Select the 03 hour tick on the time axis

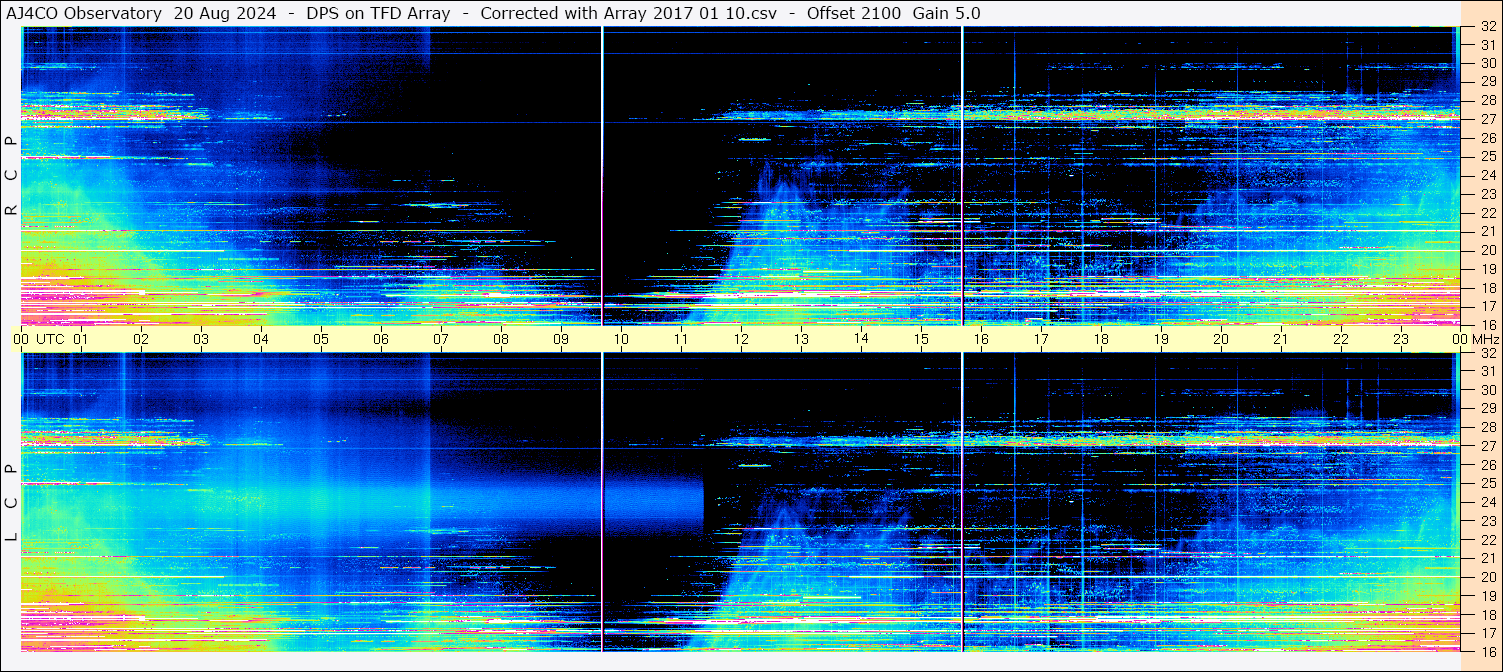[x=201, y=339]
